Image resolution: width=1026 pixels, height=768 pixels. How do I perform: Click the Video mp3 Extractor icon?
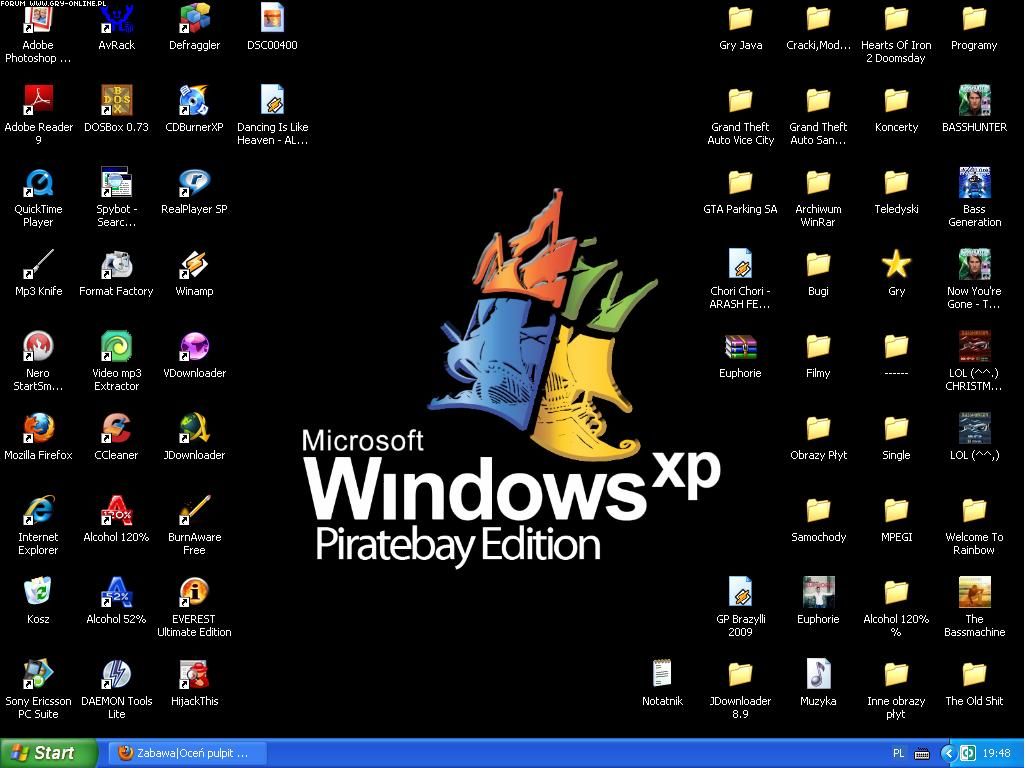(x=116, y=346)
